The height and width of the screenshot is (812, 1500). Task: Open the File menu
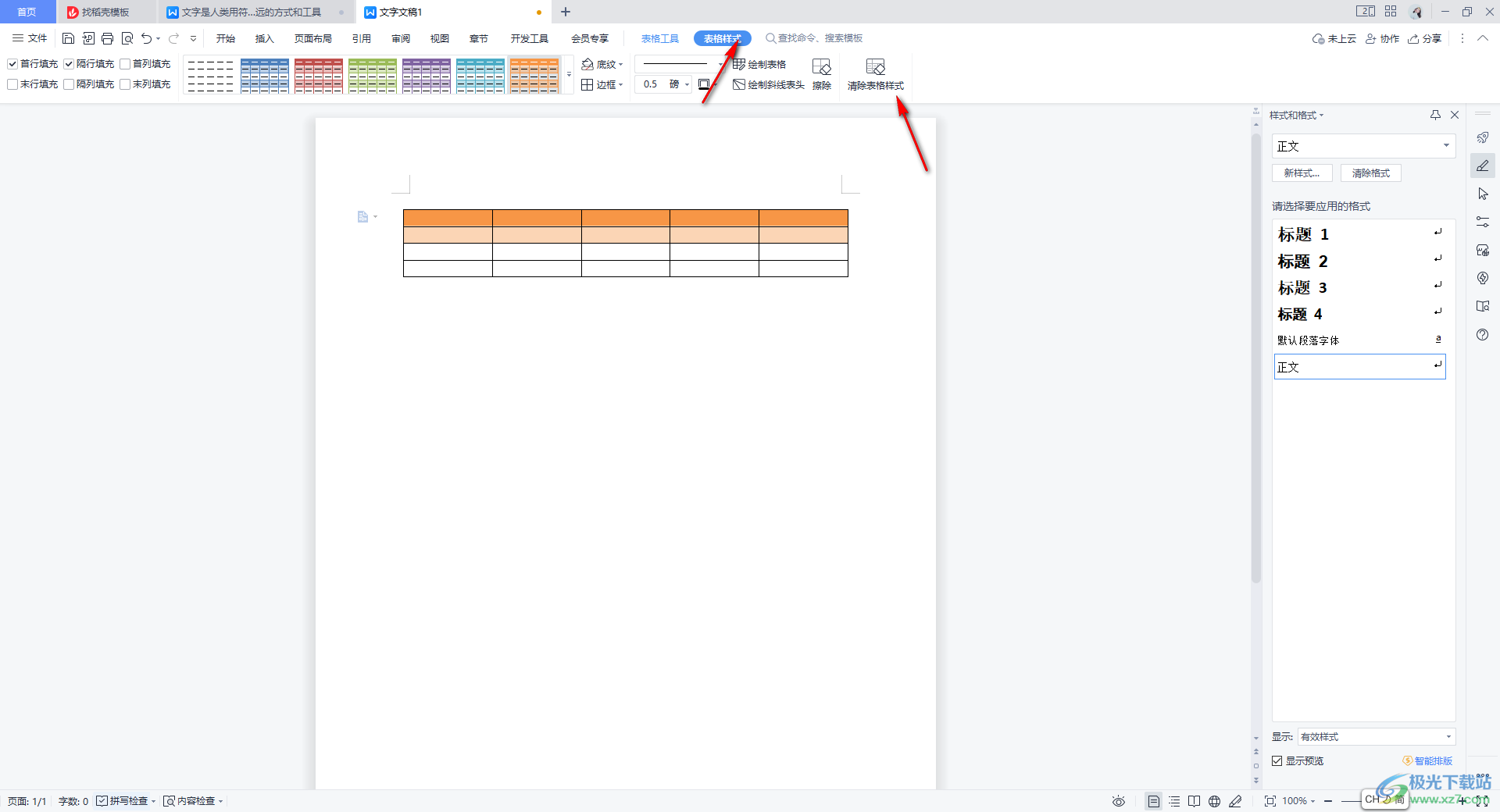pyautogui.click(x=30, y=38)
